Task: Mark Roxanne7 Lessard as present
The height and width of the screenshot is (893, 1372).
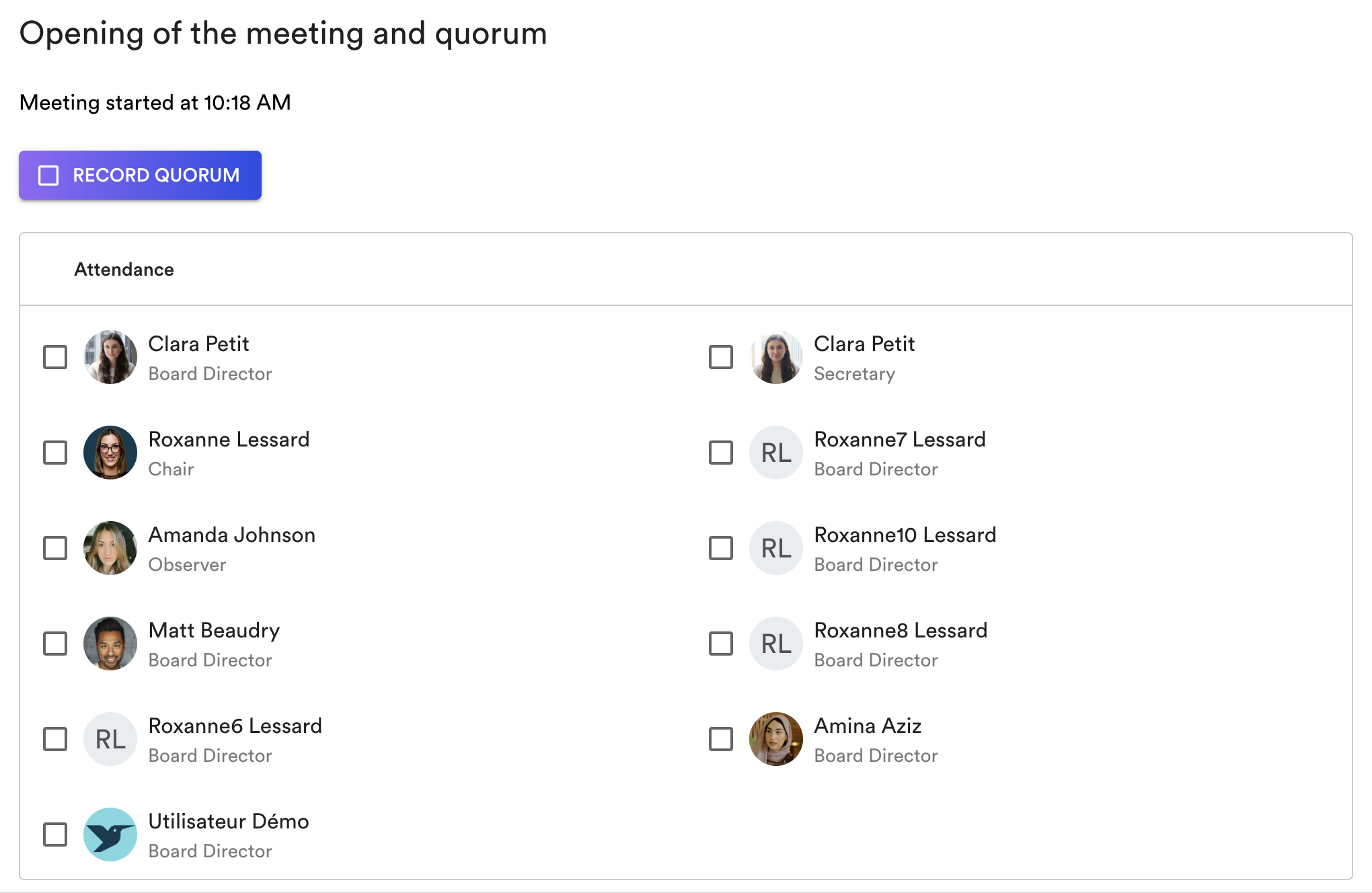Action: click(x=721, y=453)
